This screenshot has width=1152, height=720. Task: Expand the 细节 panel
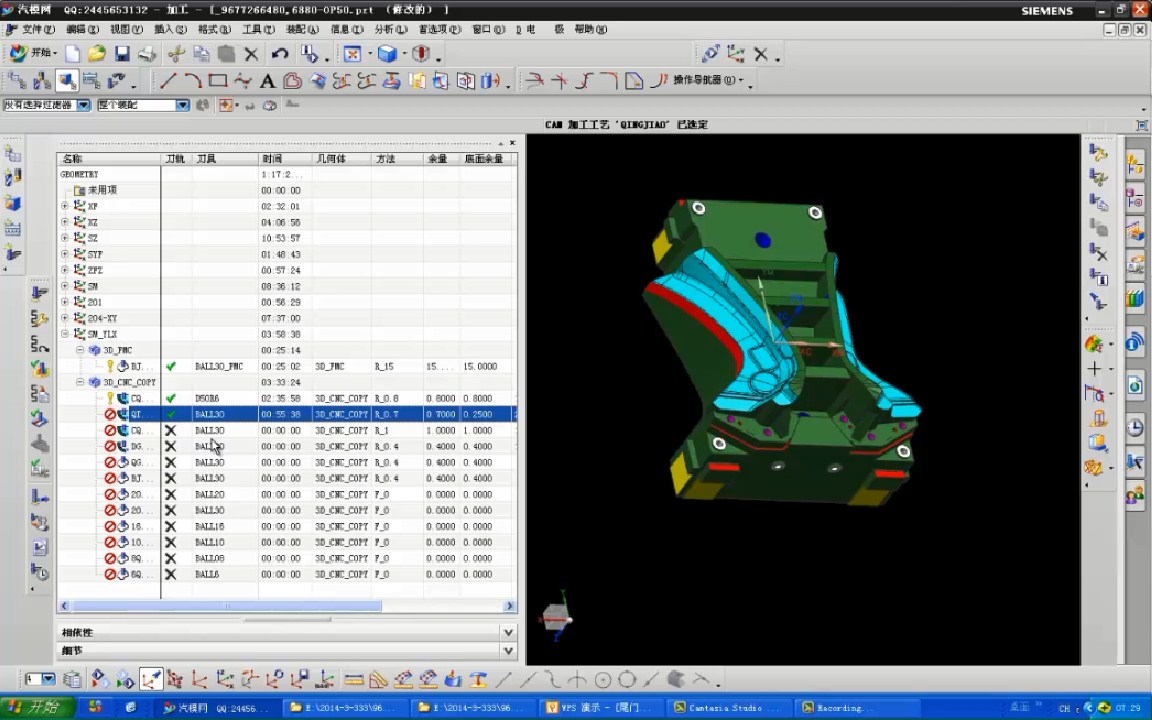(x=508, y=650)
